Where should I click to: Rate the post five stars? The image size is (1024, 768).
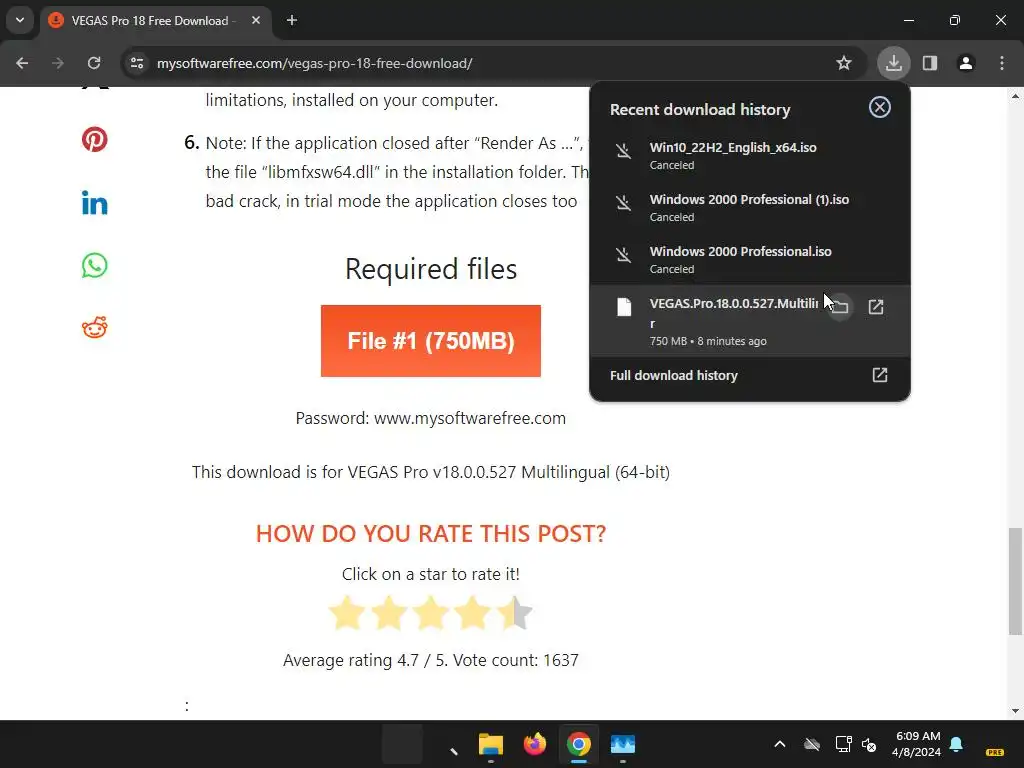click(x=515, y=613)
